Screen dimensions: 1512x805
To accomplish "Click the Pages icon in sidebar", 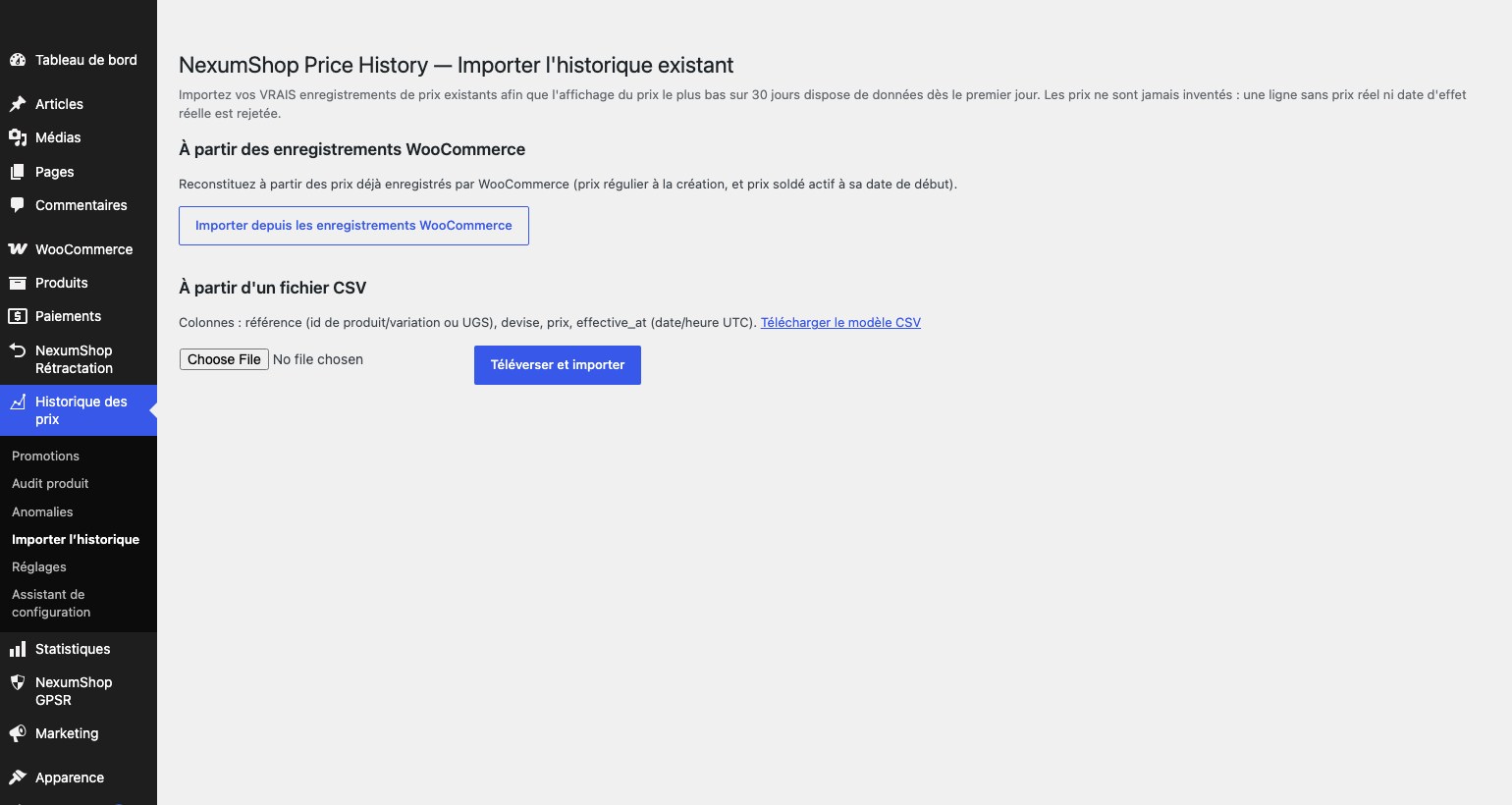I will tap(18, 172).
